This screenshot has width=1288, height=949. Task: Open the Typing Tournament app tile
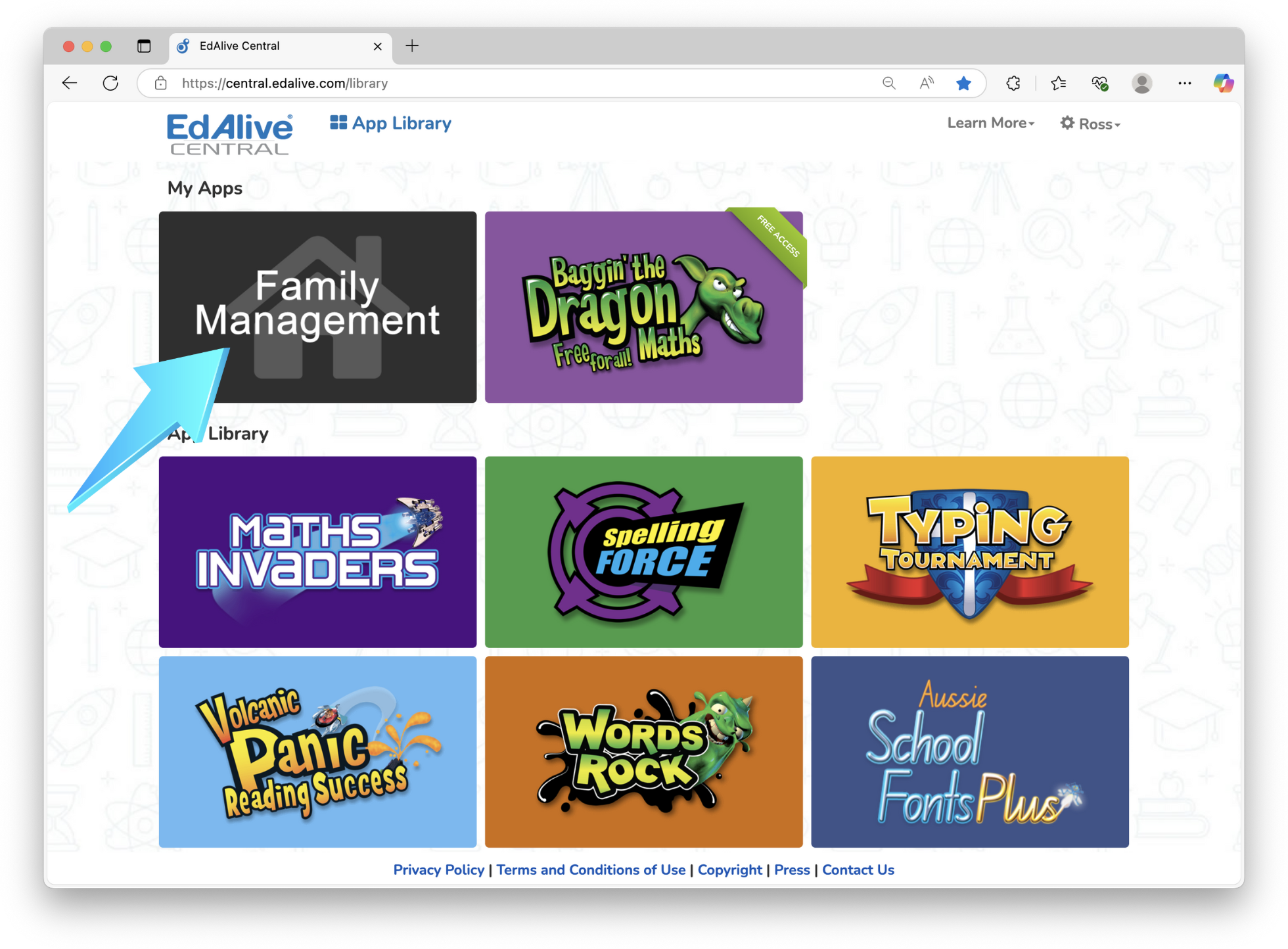pyautogui.click(x=970, y=552)
